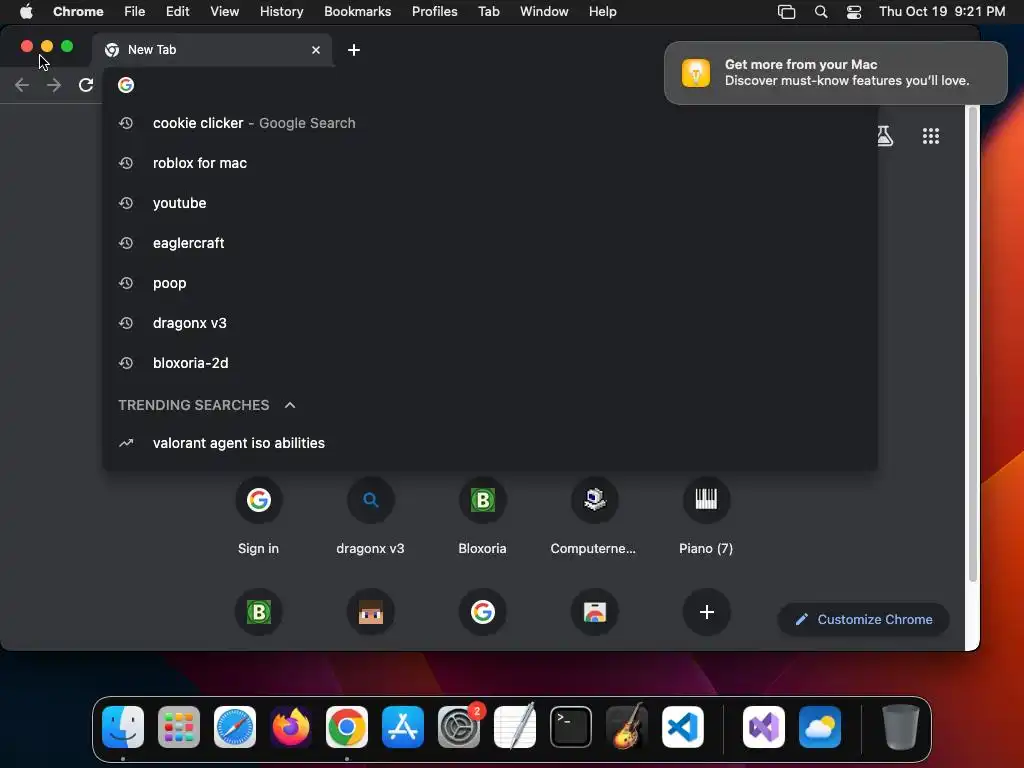Close the New Tab tab
The image size is (1024, 768).
316,50
